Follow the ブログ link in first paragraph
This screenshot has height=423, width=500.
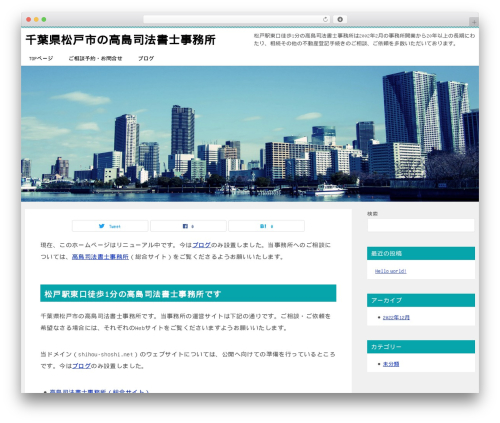point(202,245)
